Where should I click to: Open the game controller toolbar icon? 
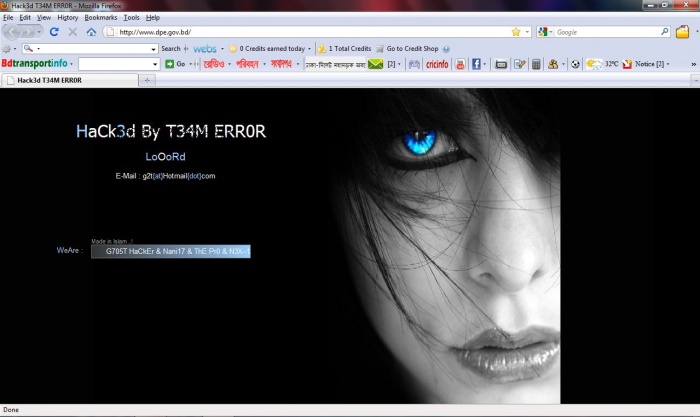click(x=414, y=64)
